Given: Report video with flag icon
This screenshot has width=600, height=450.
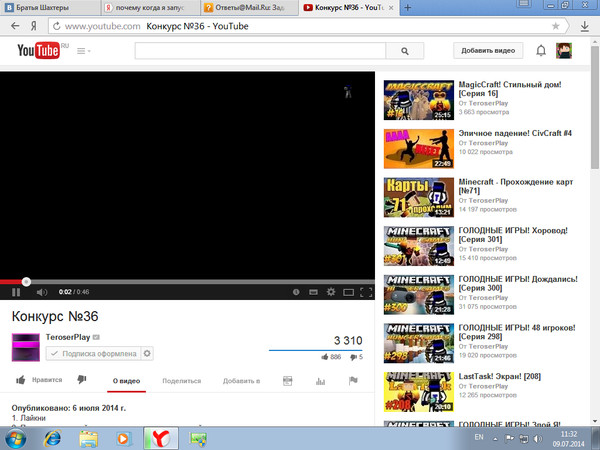Looking at the screenshot, I should (353, 380).
